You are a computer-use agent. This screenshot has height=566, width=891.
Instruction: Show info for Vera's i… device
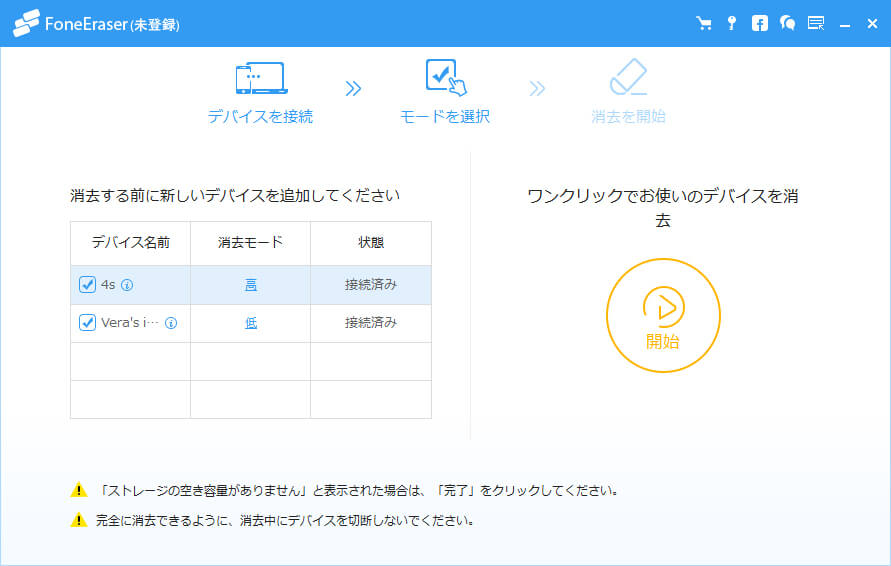click(171, 323)
